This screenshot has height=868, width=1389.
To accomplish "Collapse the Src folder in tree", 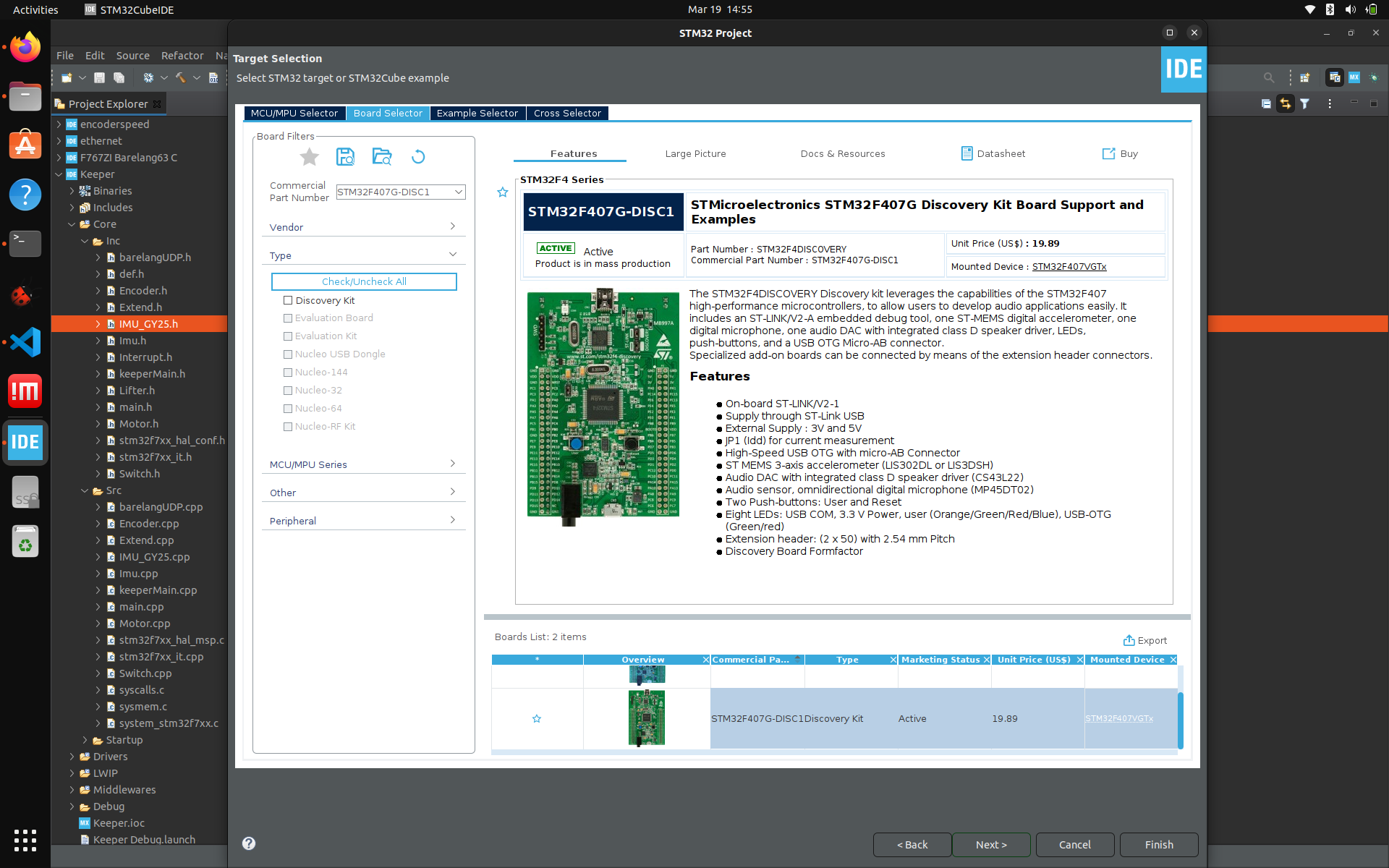I will click(85, 490).
